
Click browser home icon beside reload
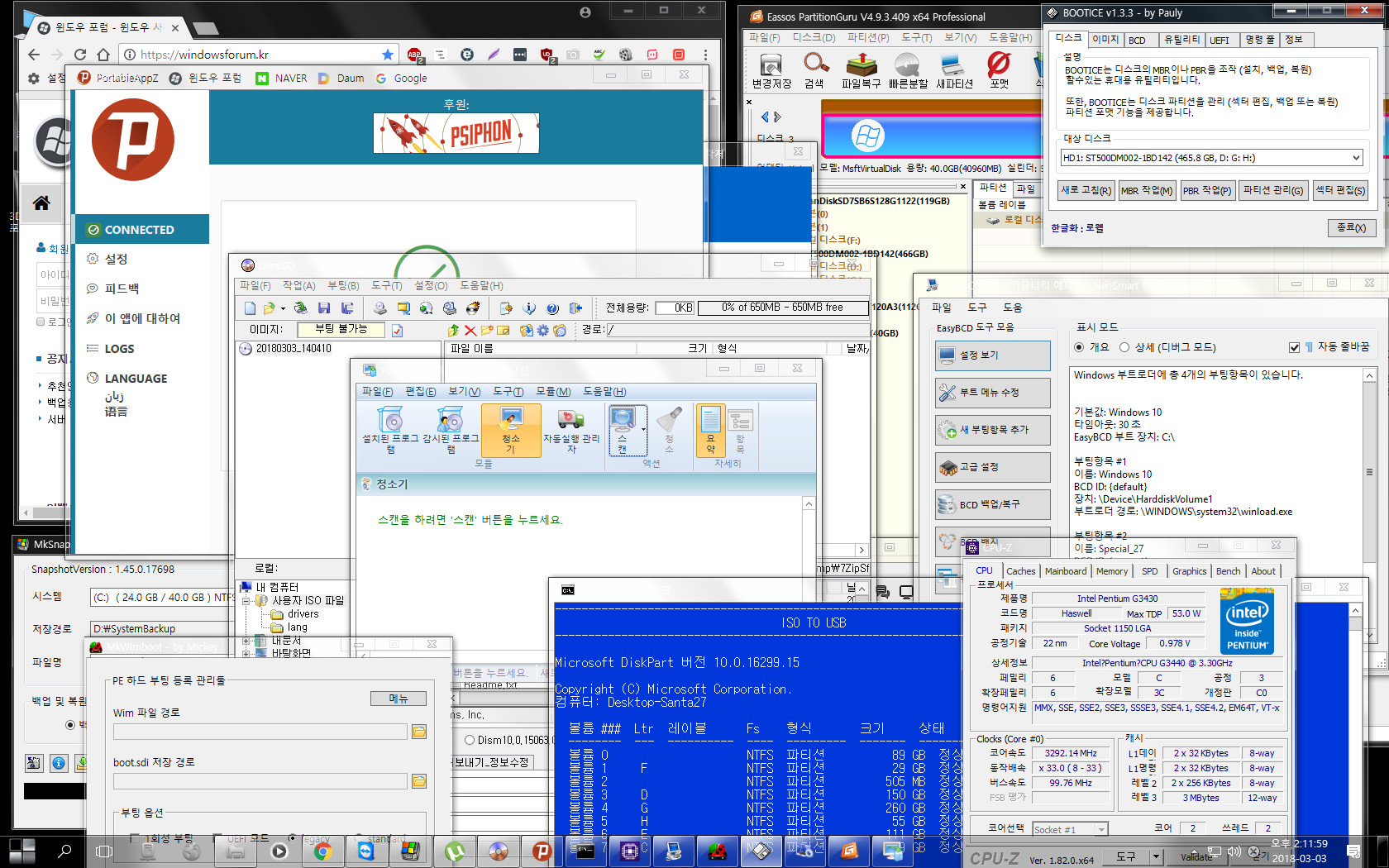(103, 55)
